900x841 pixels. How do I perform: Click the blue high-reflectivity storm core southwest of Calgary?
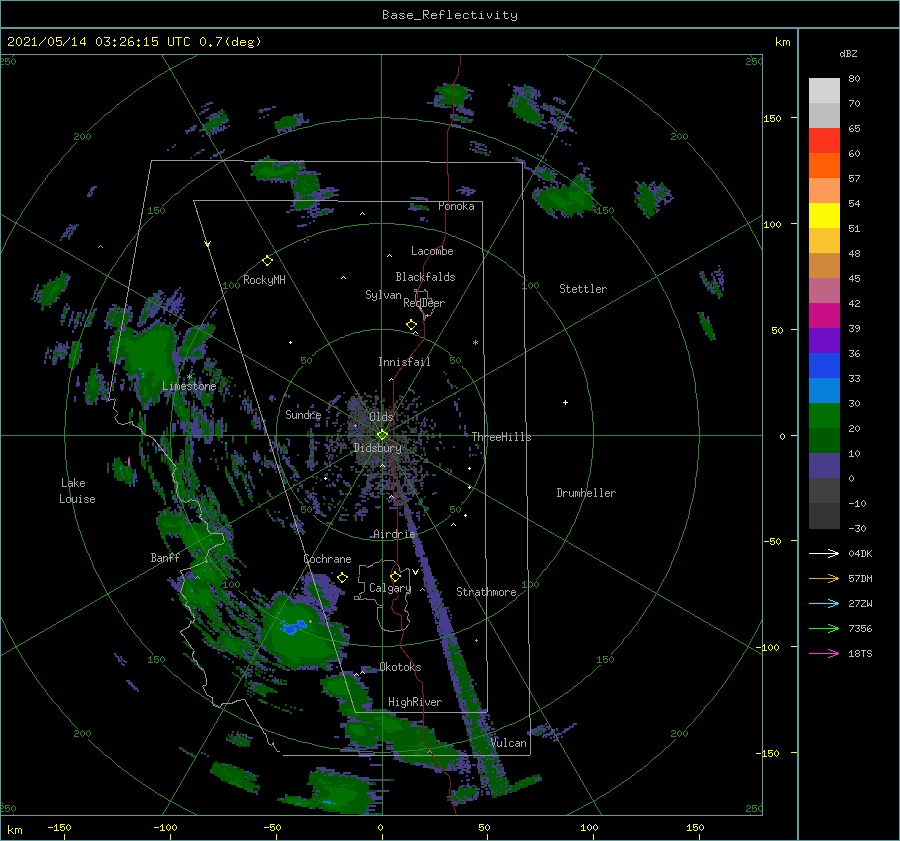[x=294, y=627]
